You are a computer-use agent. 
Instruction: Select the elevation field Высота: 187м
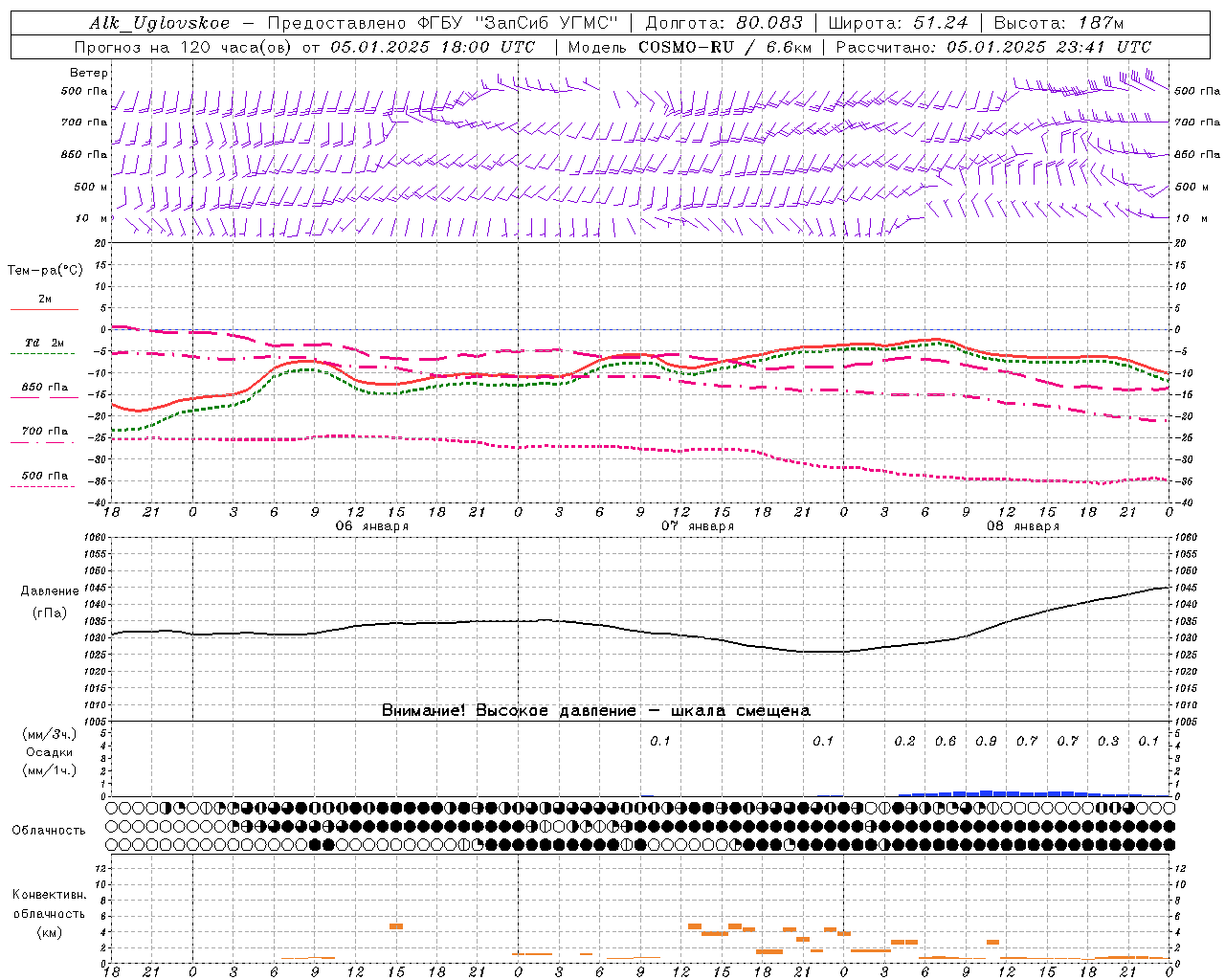click(x=1058, y=23)
